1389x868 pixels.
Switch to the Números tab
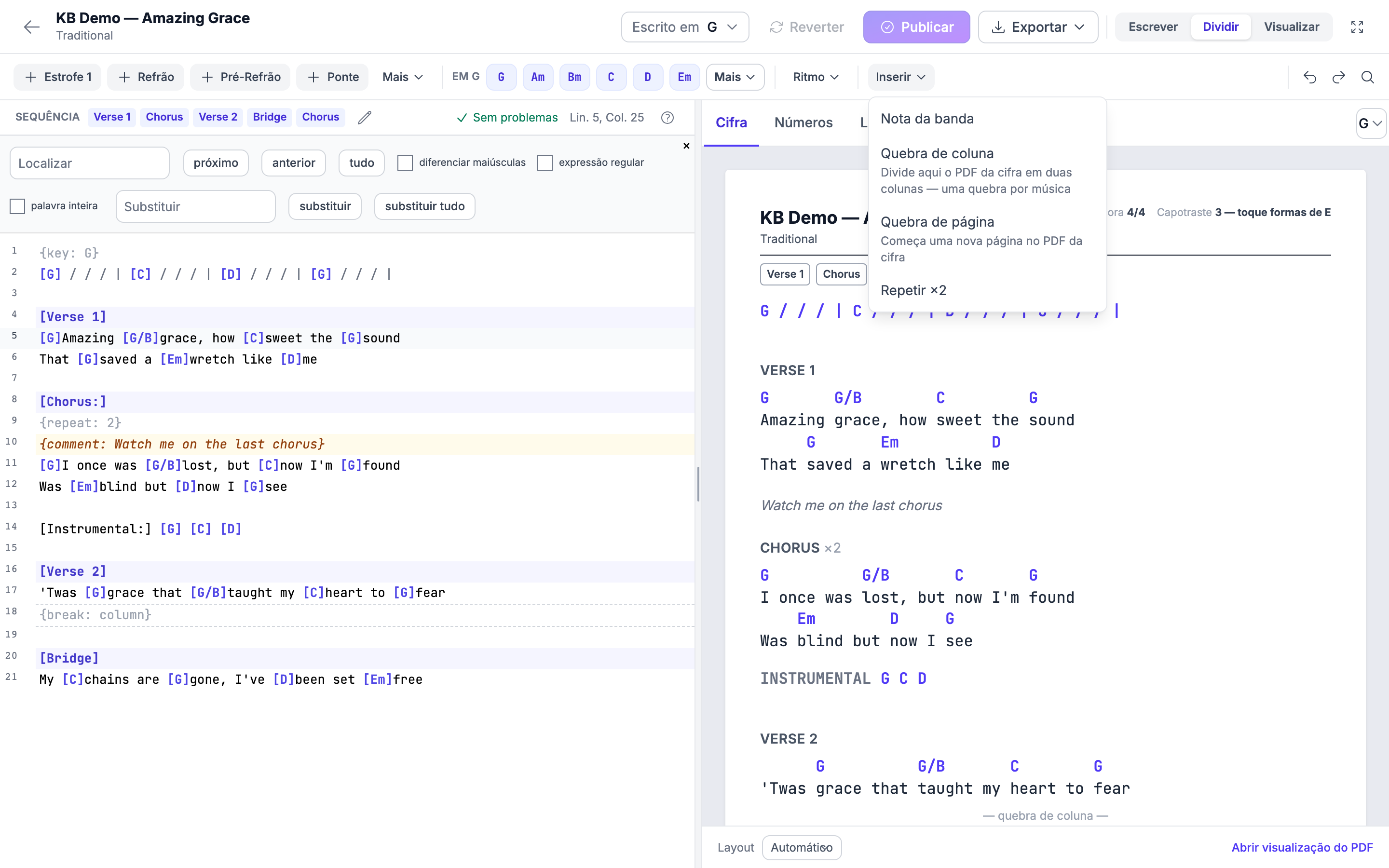click(x=803, y=122)
